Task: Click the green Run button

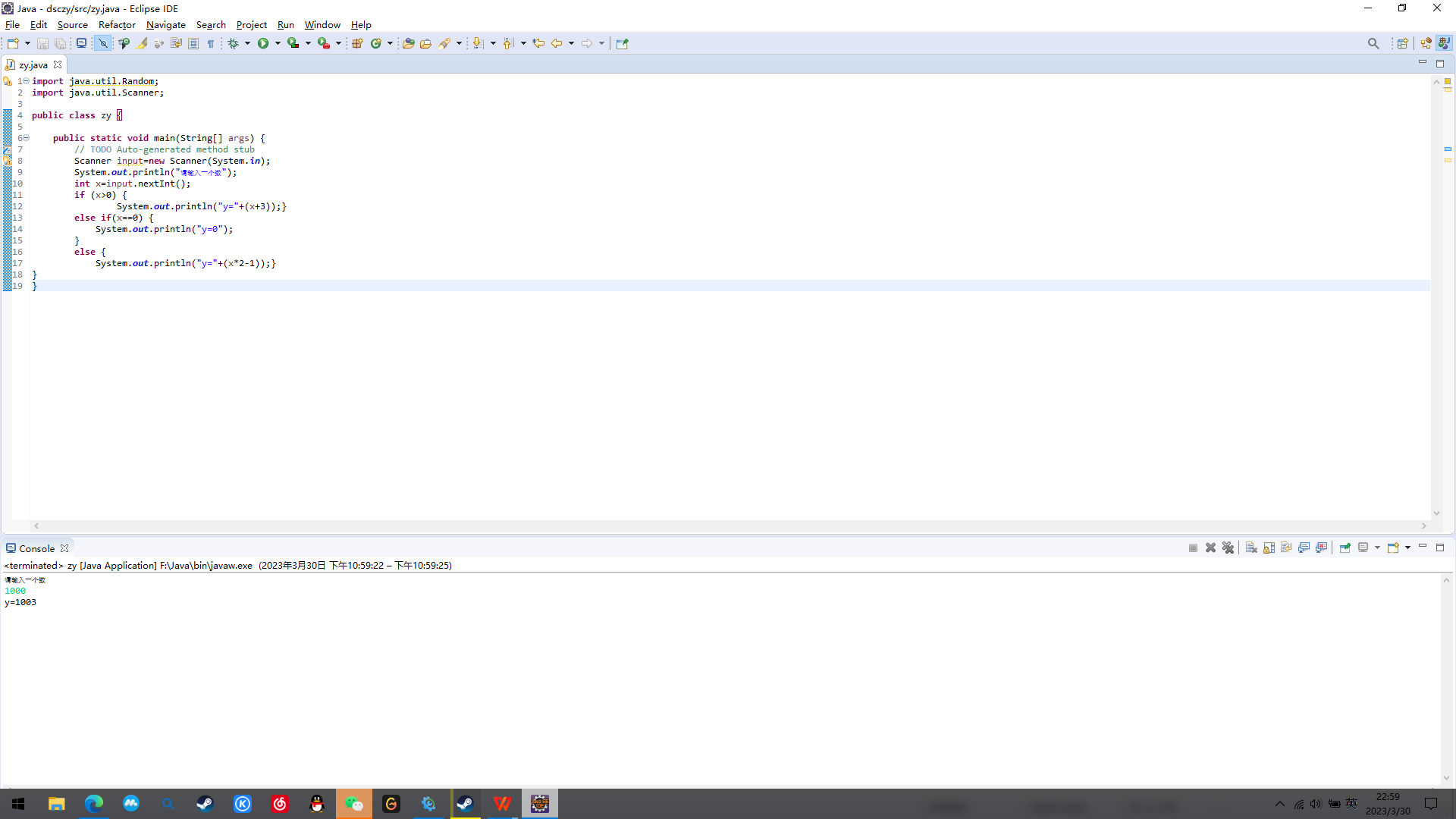Action: pyautogui.click(x=263, y=43)
